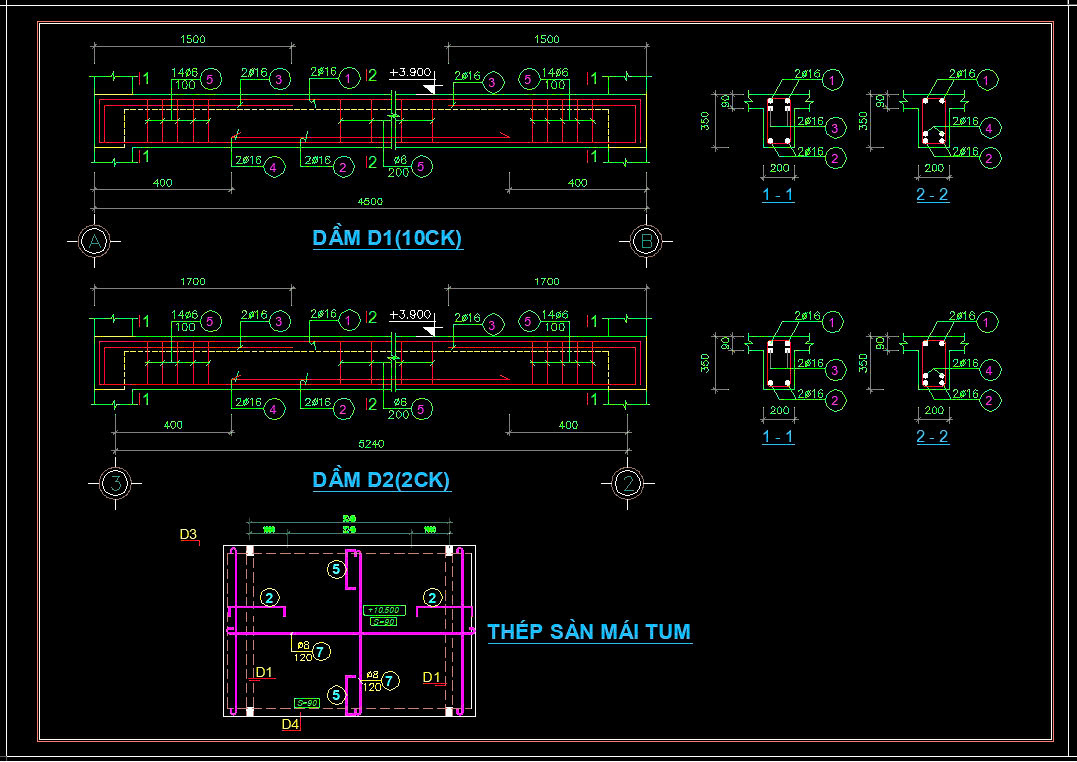This screenshot has width=1077, height=762.
Task: Select callout 7 near the Ø8/120 slab bars
Action: [x=319, y=651]
